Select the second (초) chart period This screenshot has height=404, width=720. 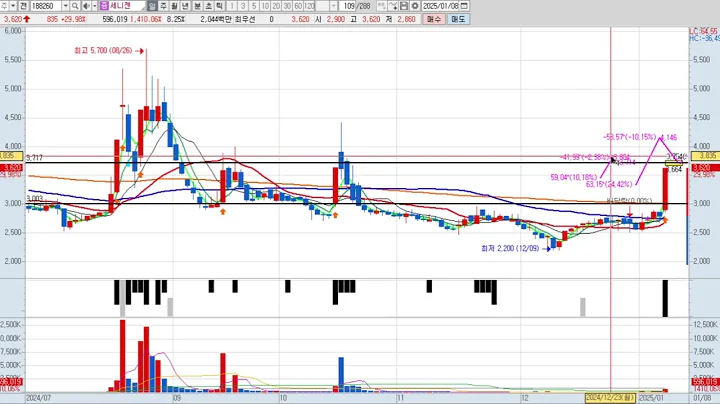point(208,6)
